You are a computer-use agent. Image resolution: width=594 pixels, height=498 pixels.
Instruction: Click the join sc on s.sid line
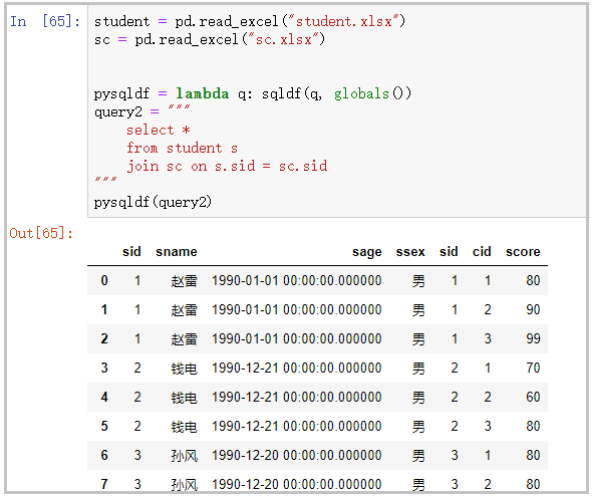(227, 166)
